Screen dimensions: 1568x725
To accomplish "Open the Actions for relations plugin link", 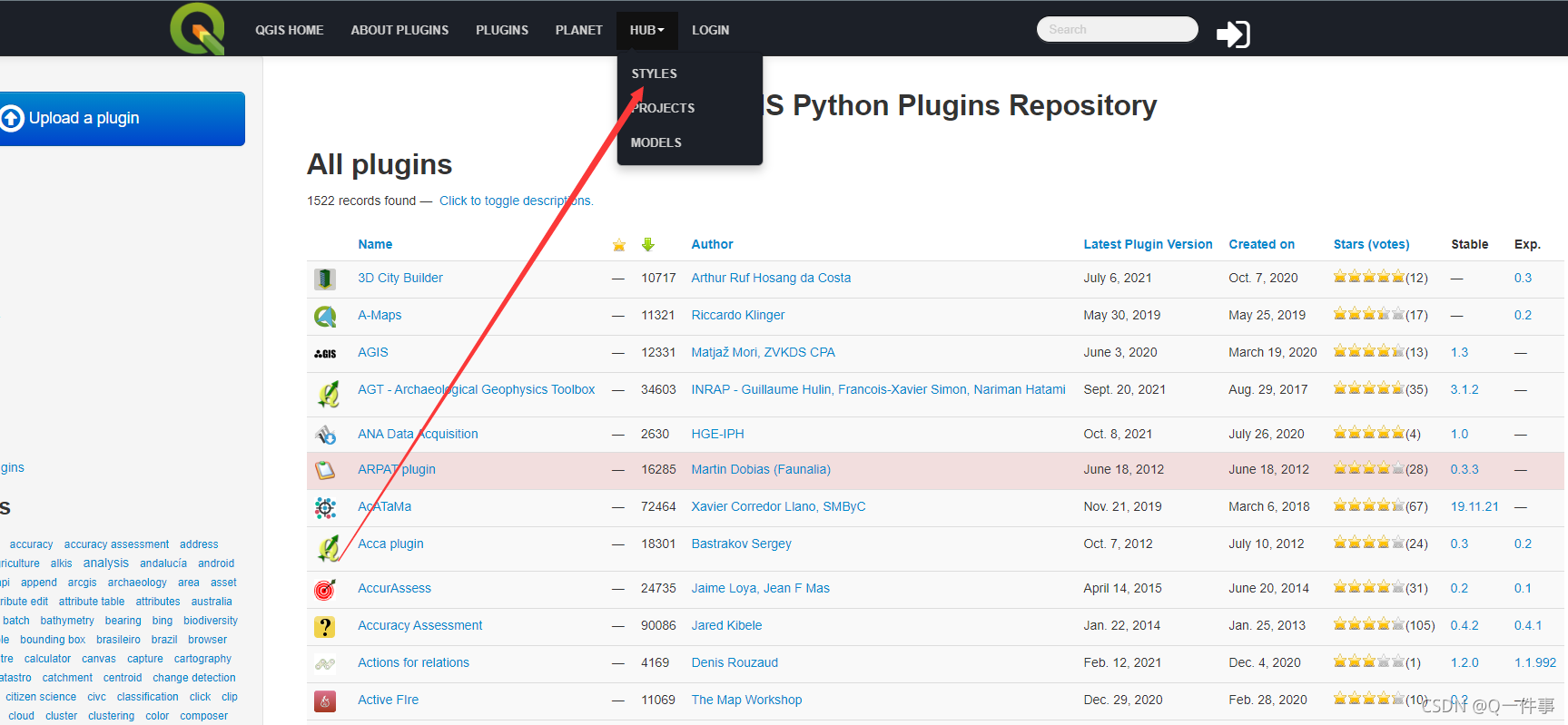I will tap(414, 662).
